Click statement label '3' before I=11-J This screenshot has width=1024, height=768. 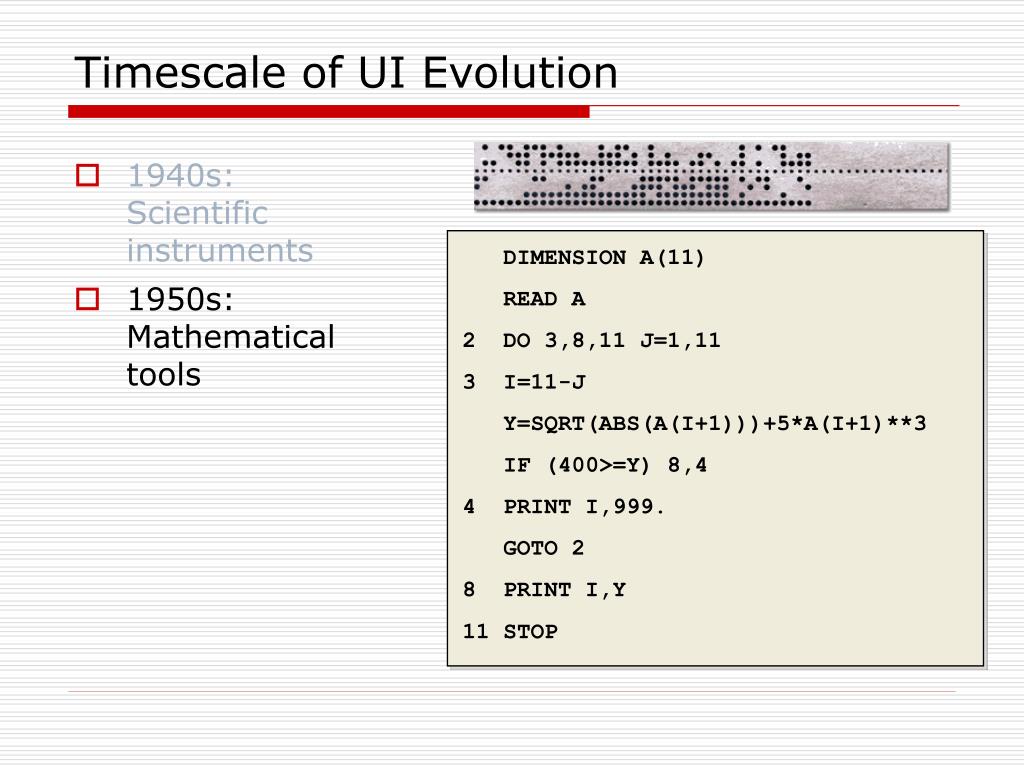tap(469, 382)
